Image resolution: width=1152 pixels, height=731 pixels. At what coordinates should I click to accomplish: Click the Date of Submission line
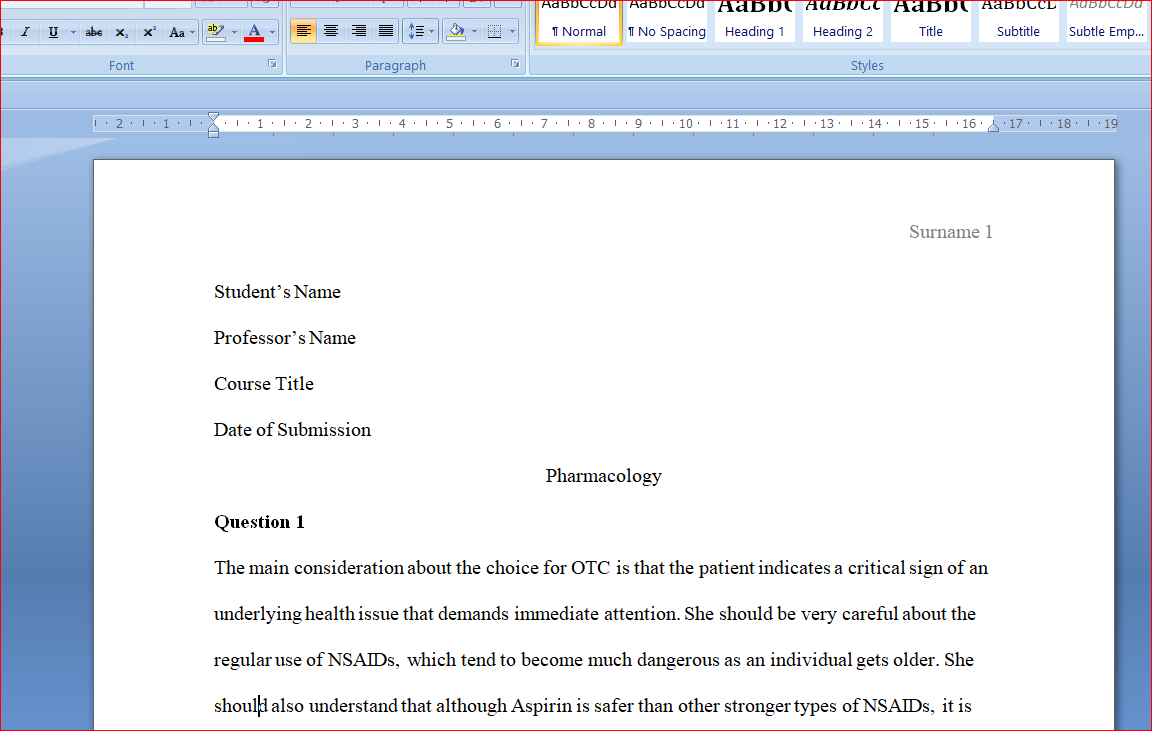tap(292, 430)
